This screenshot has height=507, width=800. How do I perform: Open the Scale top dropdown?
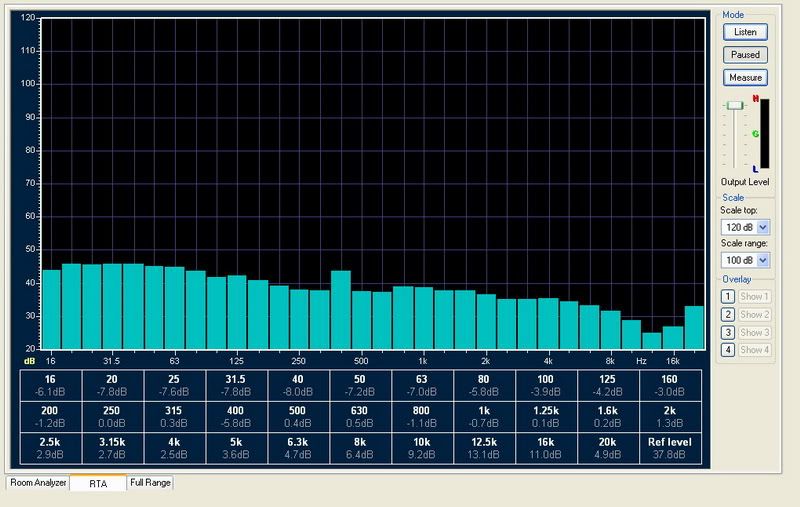pyautogui.click(x=764, y=228)
